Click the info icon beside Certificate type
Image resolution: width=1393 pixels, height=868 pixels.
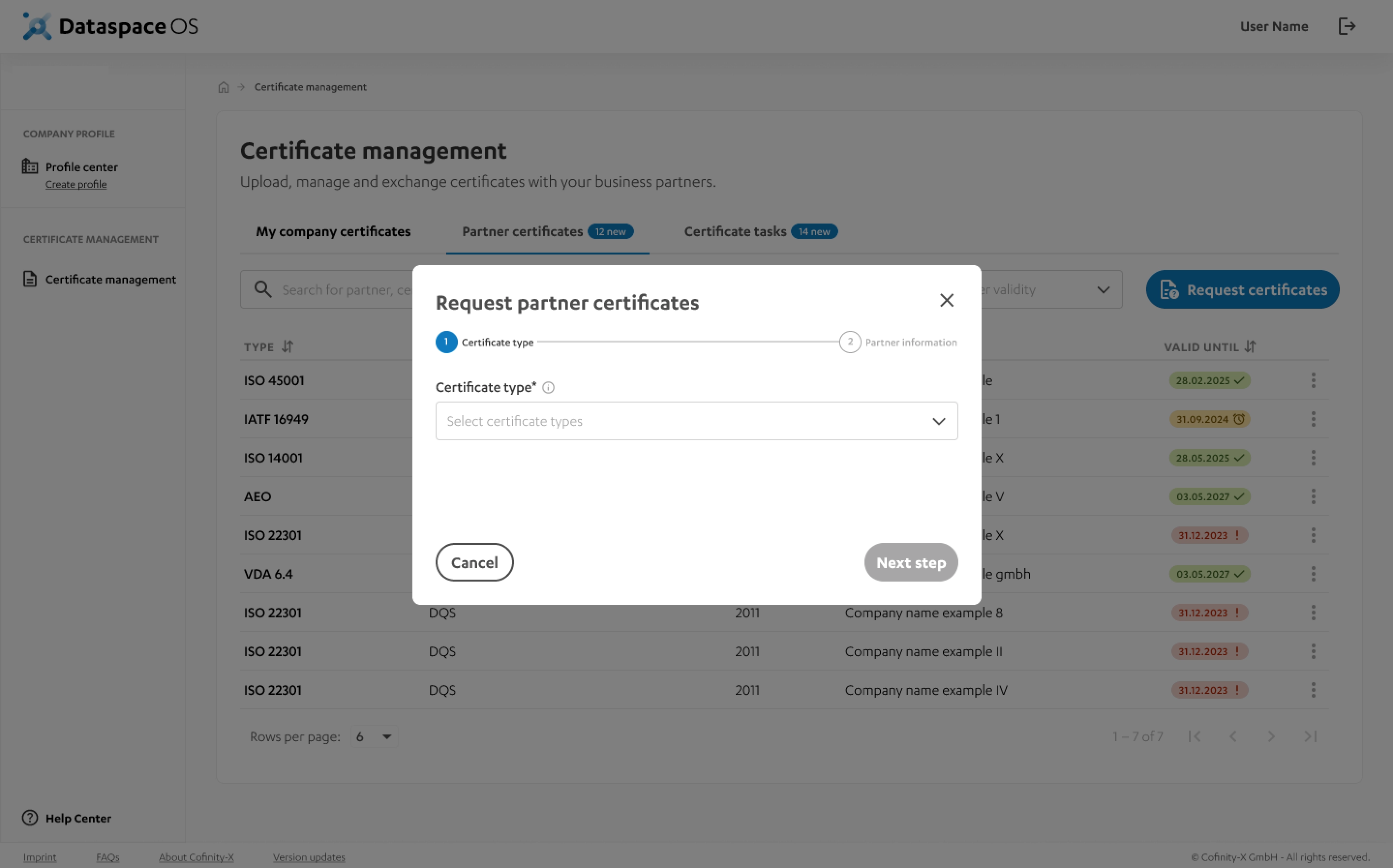click(x=548, y=388)
